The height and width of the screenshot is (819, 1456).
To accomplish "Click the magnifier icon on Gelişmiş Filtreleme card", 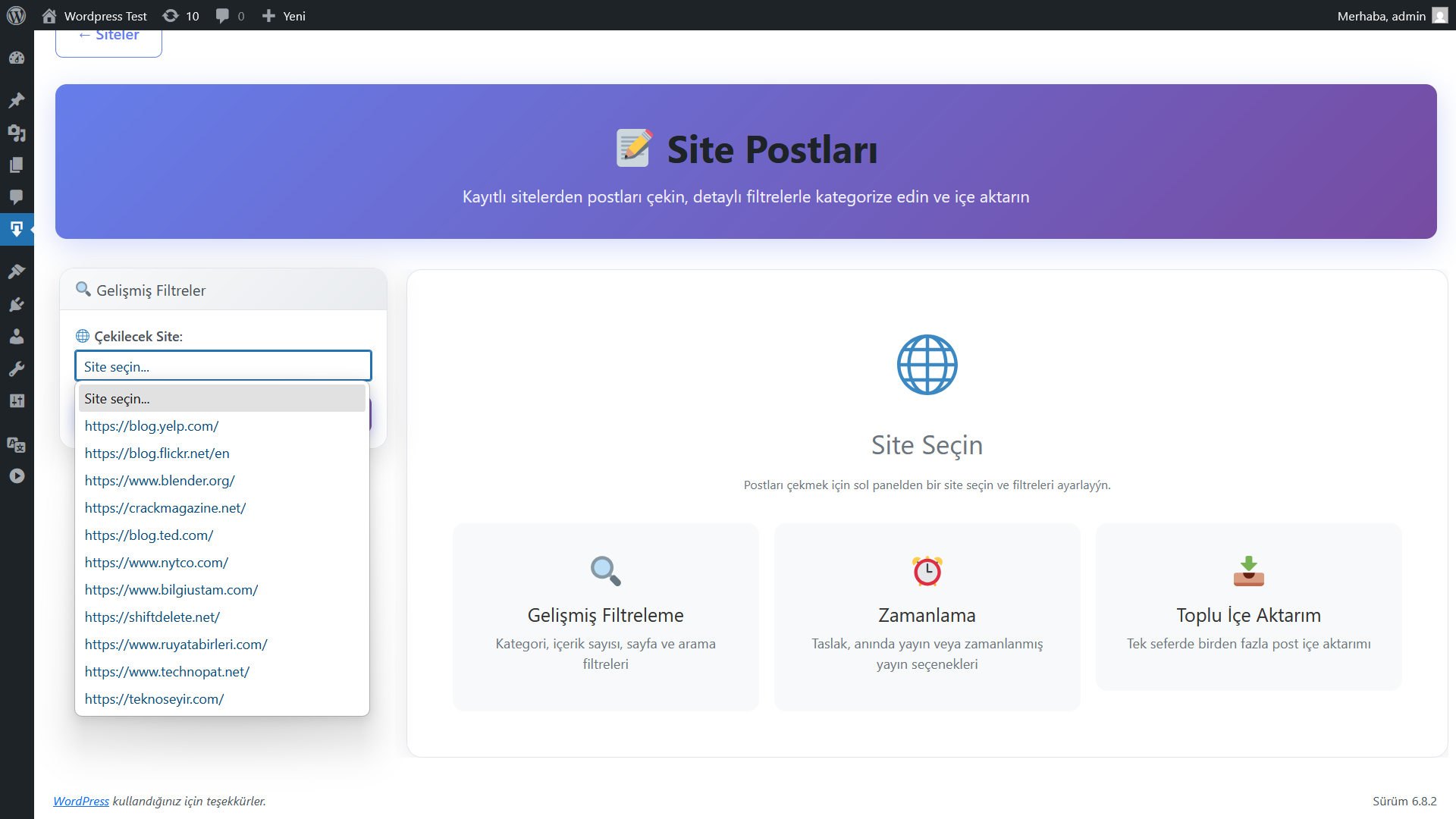I will pos(606,571).
